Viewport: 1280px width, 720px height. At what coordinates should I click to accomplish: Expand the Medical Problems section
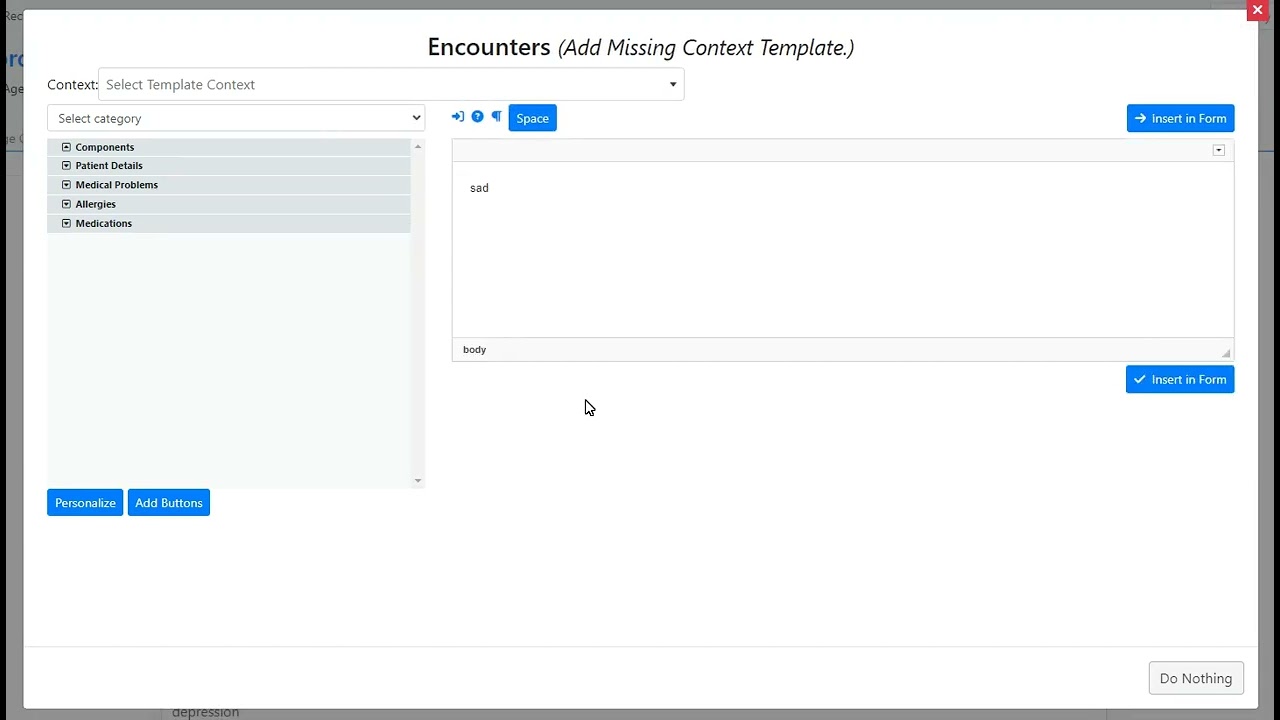(66, 185)
